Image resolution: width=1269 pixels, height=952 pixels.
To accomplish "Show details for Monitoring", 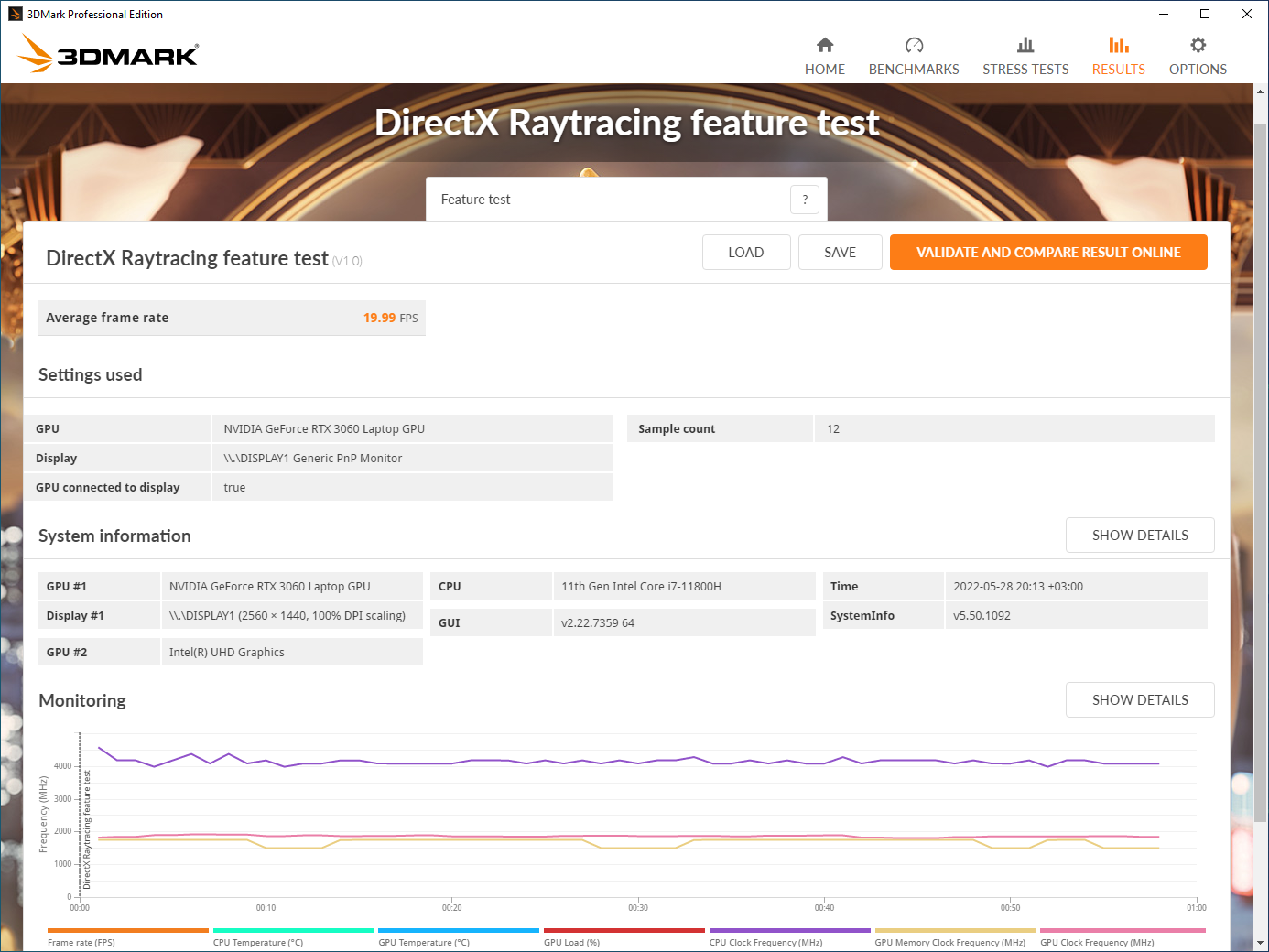I will [1140, 700].
